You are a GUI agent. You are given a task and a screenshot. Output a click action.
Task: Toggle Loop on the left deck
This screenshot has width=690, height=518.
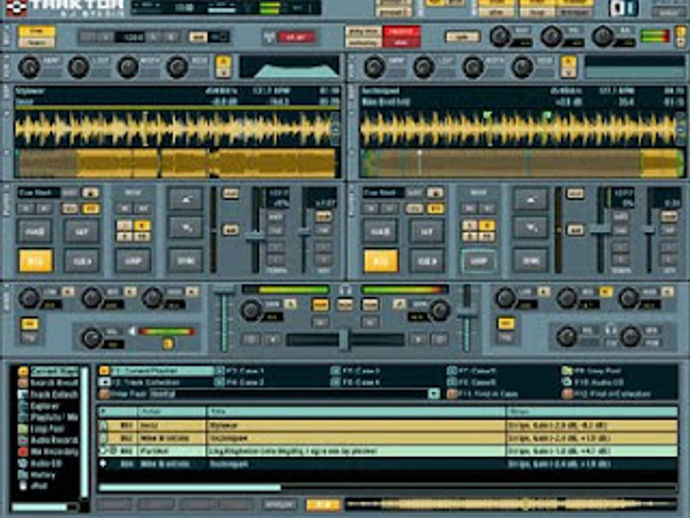(132, 261)
